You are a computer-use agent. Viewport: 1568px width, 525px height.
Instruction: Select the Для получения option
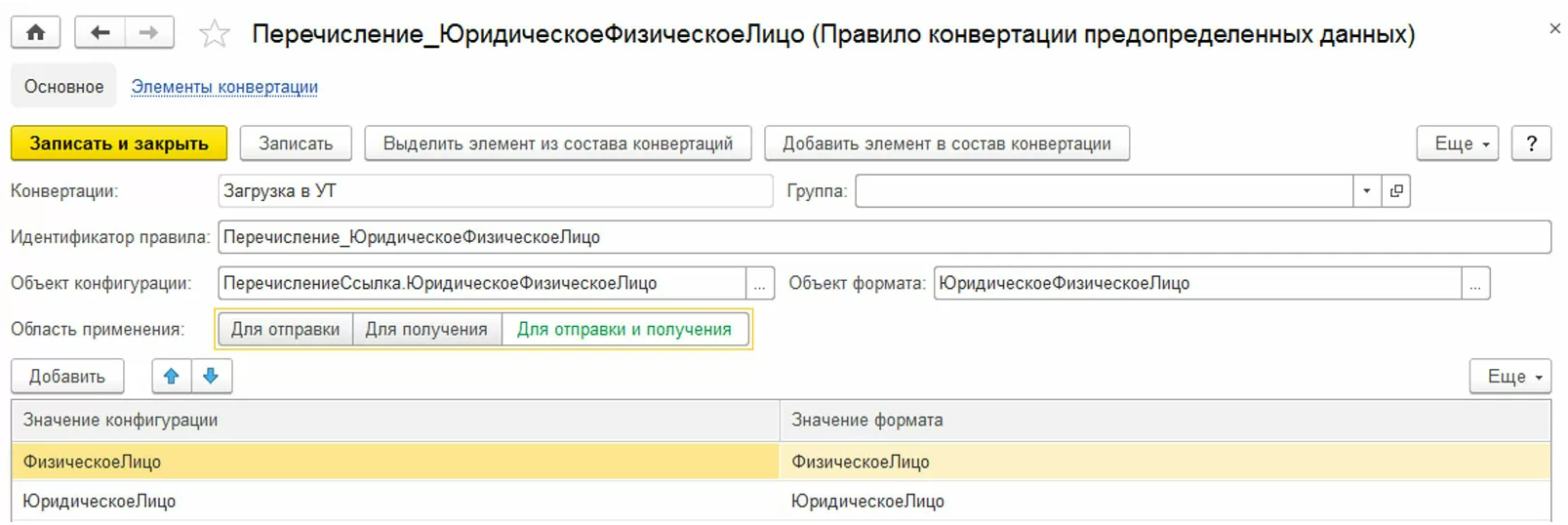click(x=426, y=330)
